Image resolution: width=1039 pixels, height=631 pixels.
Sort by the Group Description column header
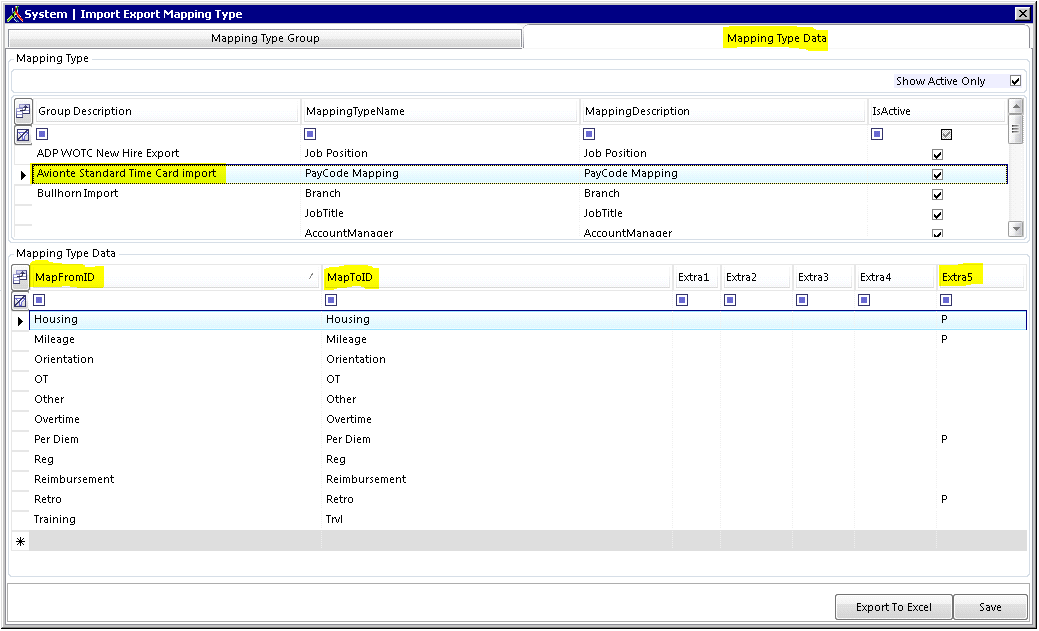pyautogui.click(x=166, y=111)
